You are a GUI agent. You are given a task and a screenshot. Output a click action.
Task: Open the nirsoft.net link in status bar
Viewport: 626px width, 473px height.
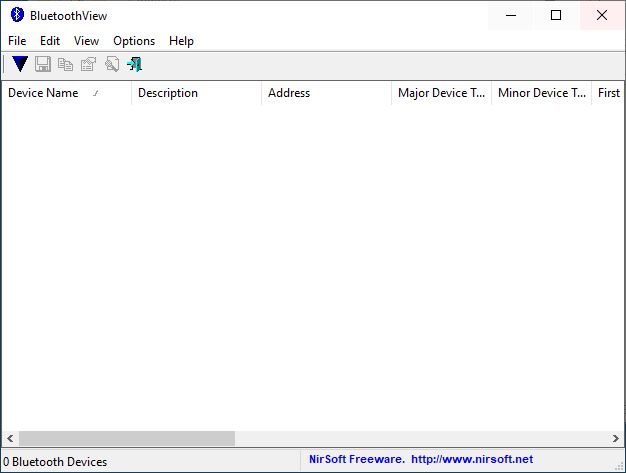[472, 459]
